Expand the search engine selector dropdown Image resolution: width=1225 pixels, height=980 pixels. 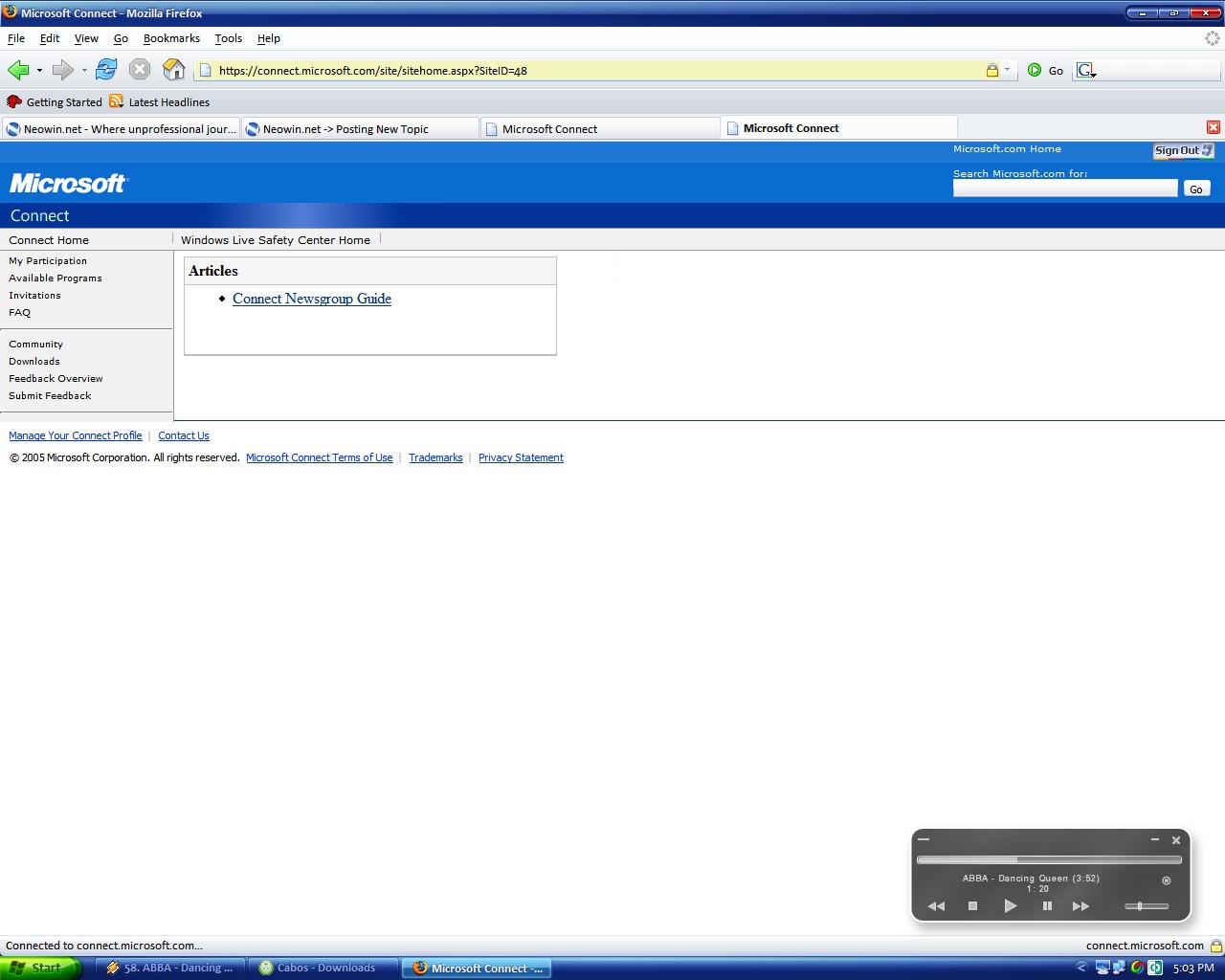click(1087, 71)
